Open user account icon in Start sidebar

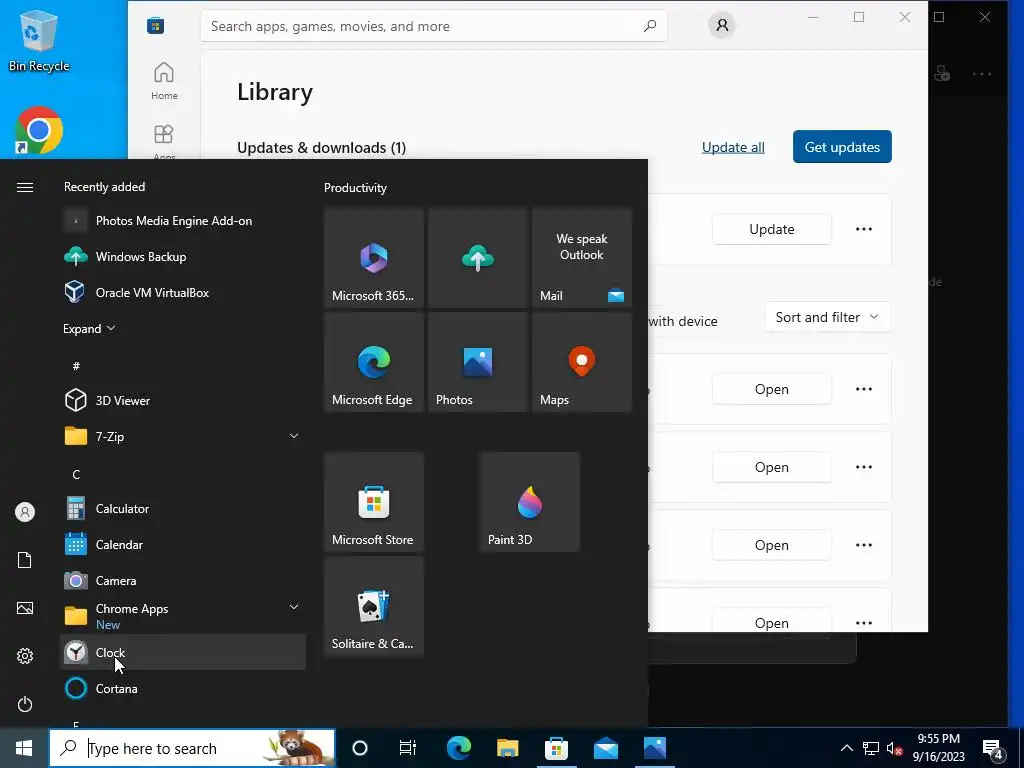coord(25,512)
